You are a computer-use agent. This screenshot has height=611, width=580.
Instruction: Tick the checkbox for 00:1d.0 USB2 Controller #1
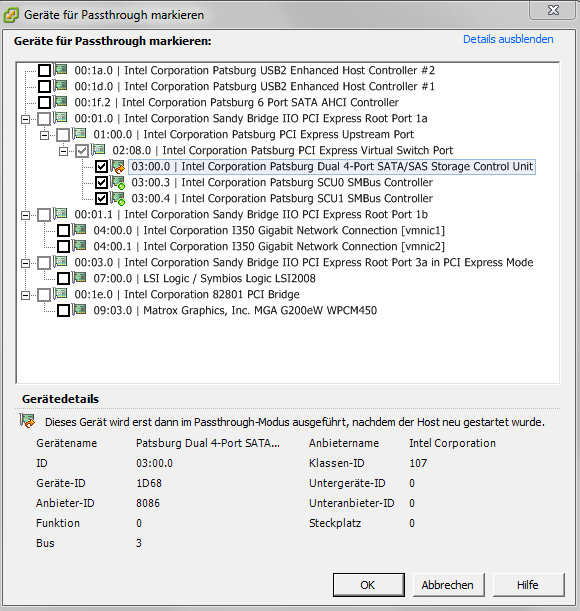[44, 87]
